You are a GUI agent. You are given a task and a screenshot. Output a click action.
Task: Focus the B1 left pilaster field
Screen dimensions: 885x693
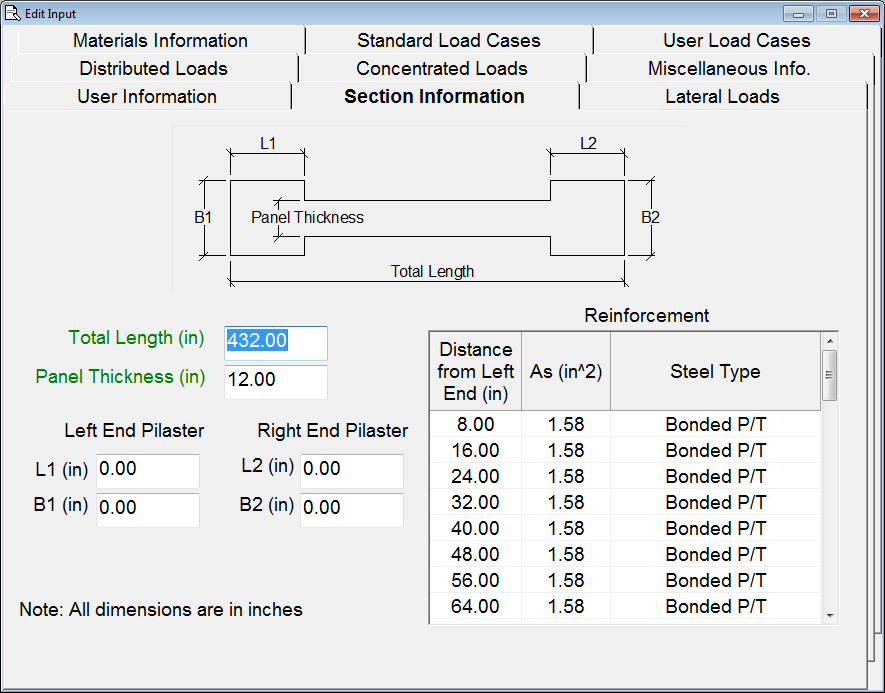tap(147, 509)
